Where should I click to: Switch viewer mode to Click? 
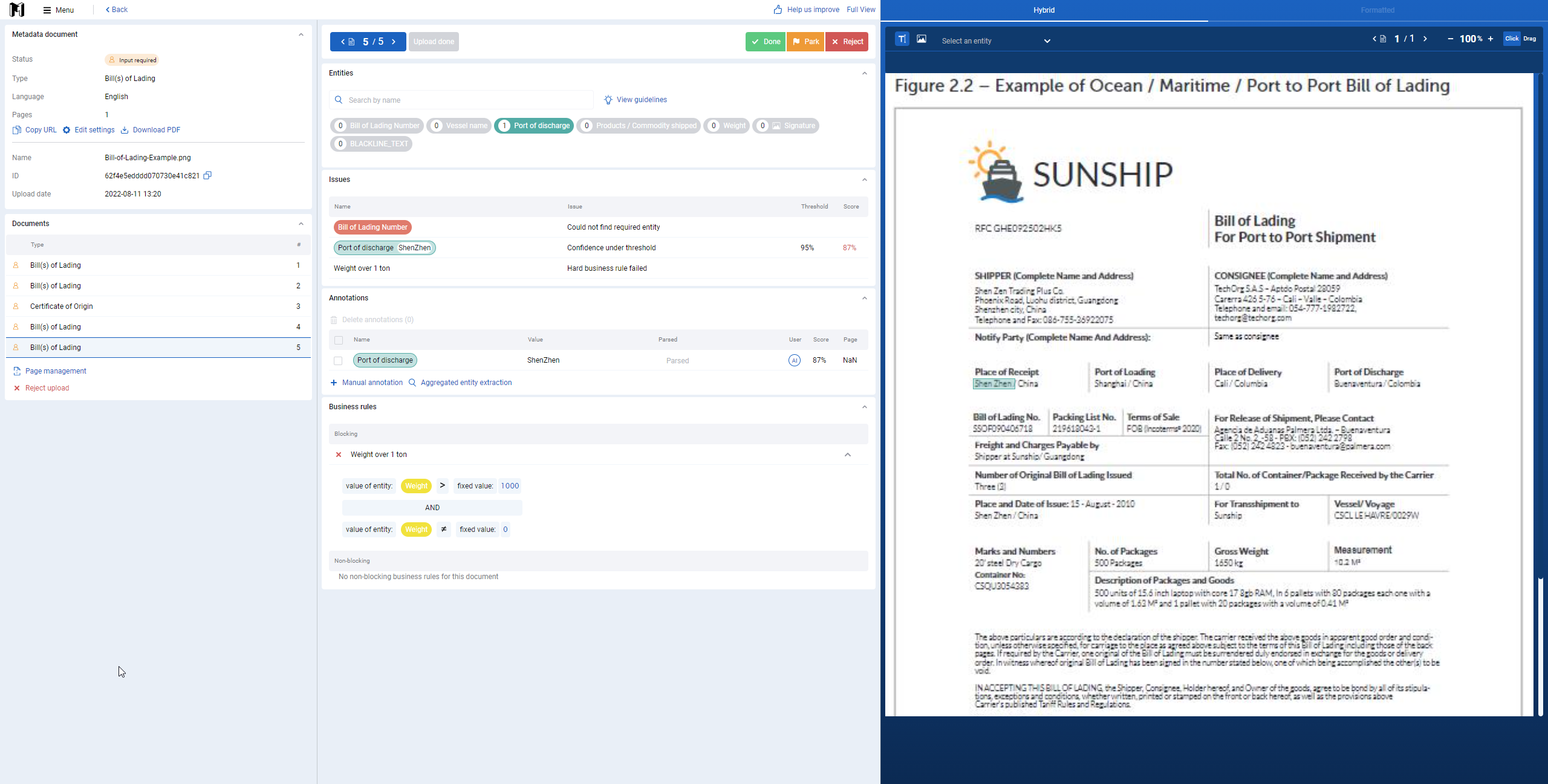click(x=1512, y=39)
